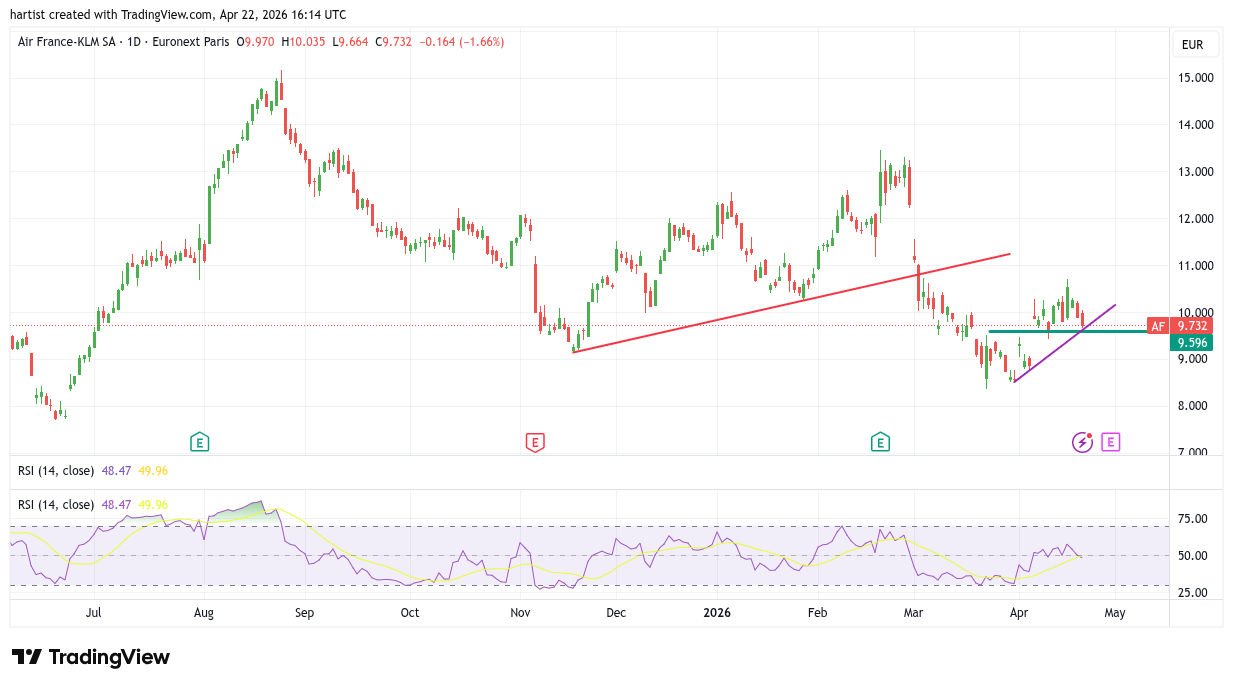Select the green earnings marker in late February

[880, 442]
